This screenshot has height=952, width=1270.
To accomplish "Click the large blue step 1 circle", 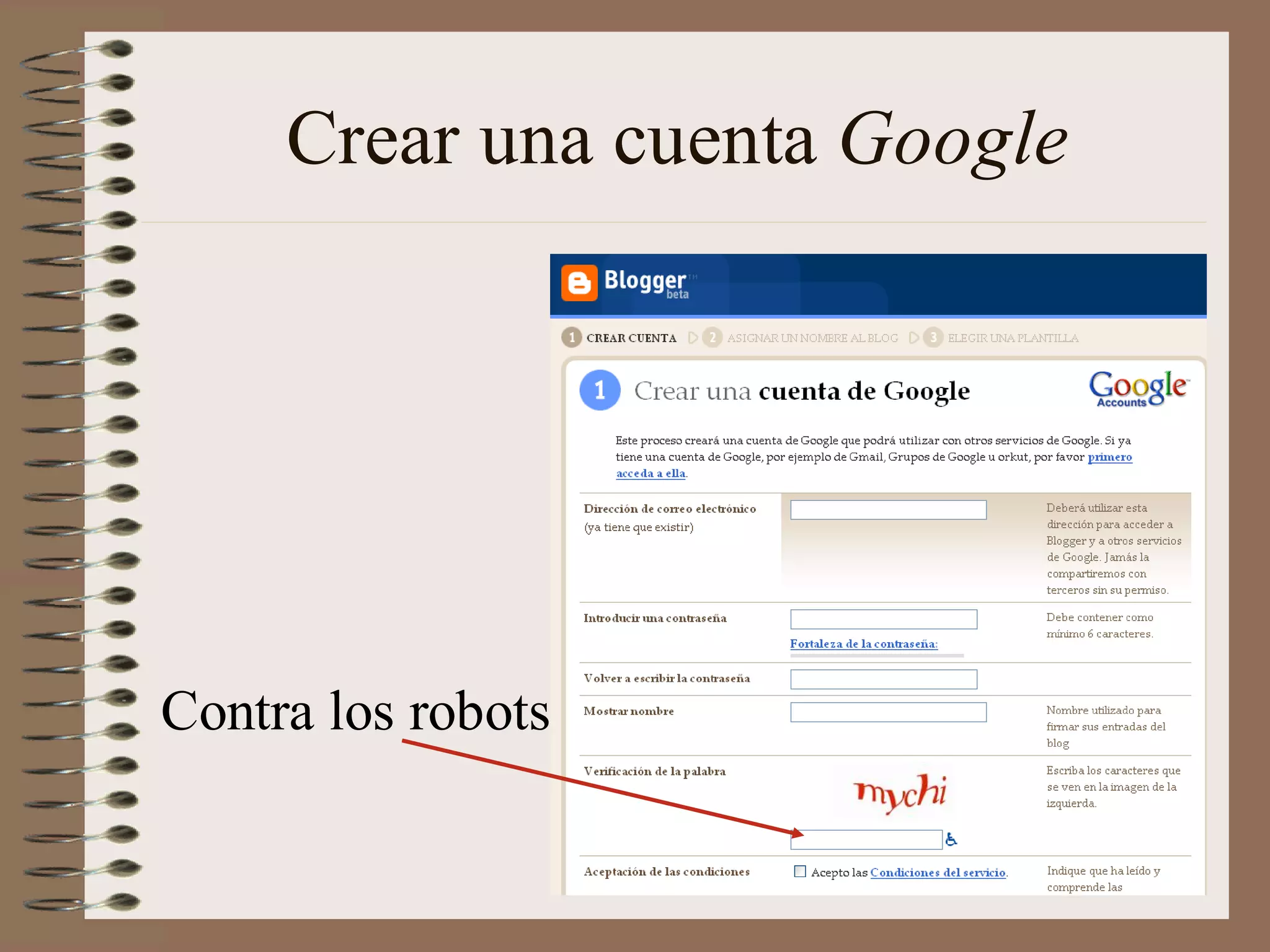I will [600, 390].
